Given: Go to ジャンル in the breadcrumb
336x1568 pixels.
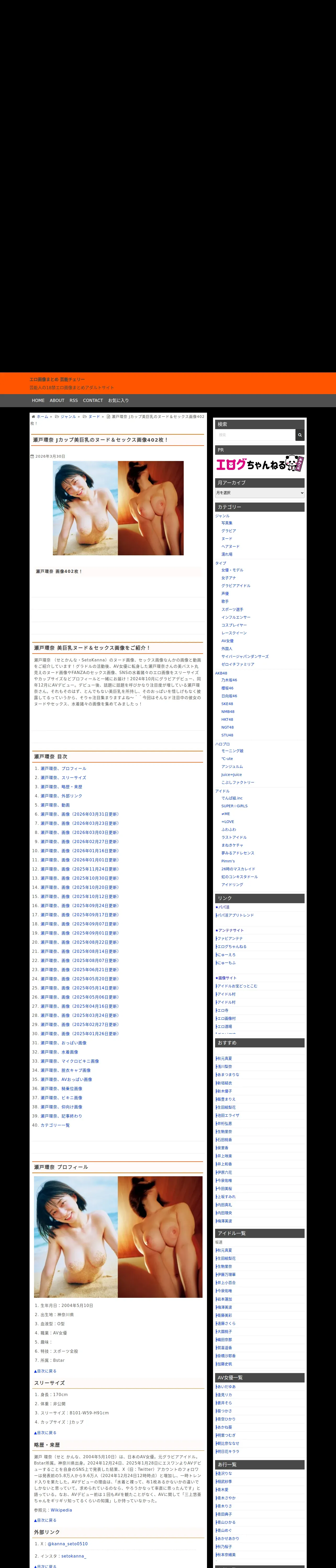Looking at the screenshot, I should click(x=68, y=416).
